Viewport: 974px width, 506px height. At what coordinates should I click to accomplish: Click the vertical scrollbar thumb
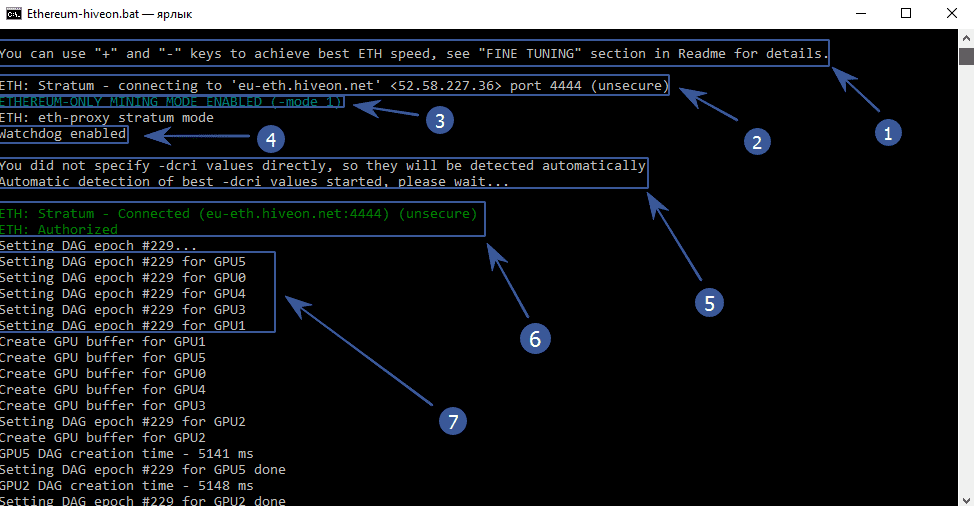pos(966,56)
